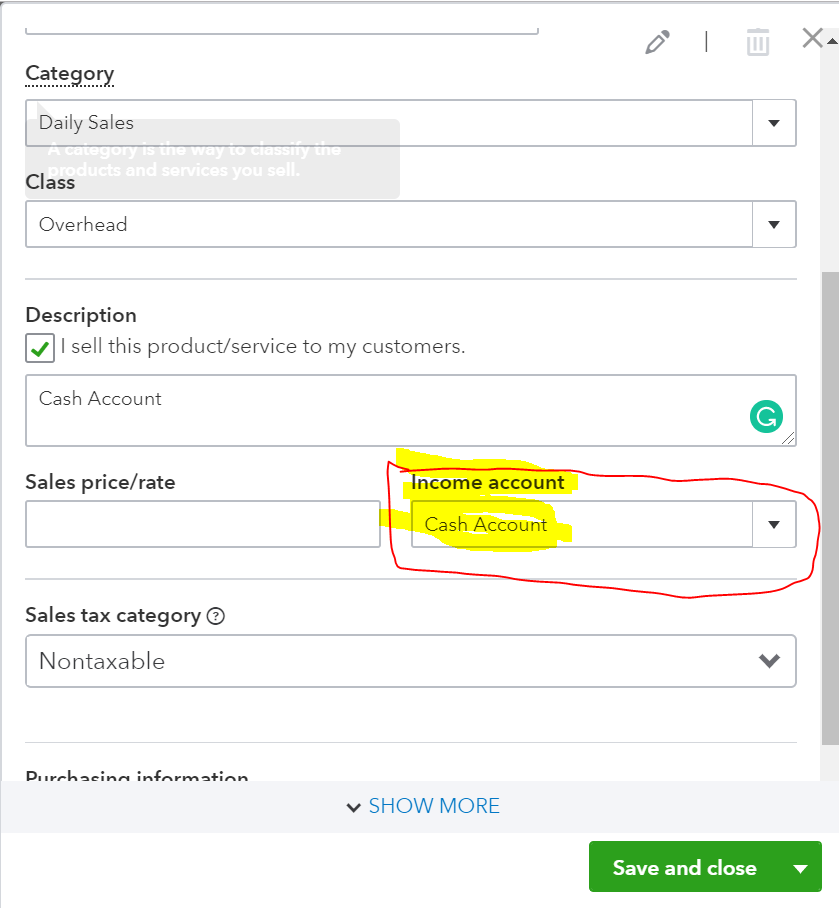The image size is (839, 908).
Task: Click the pencil edit icon
Action: point(657,42)
